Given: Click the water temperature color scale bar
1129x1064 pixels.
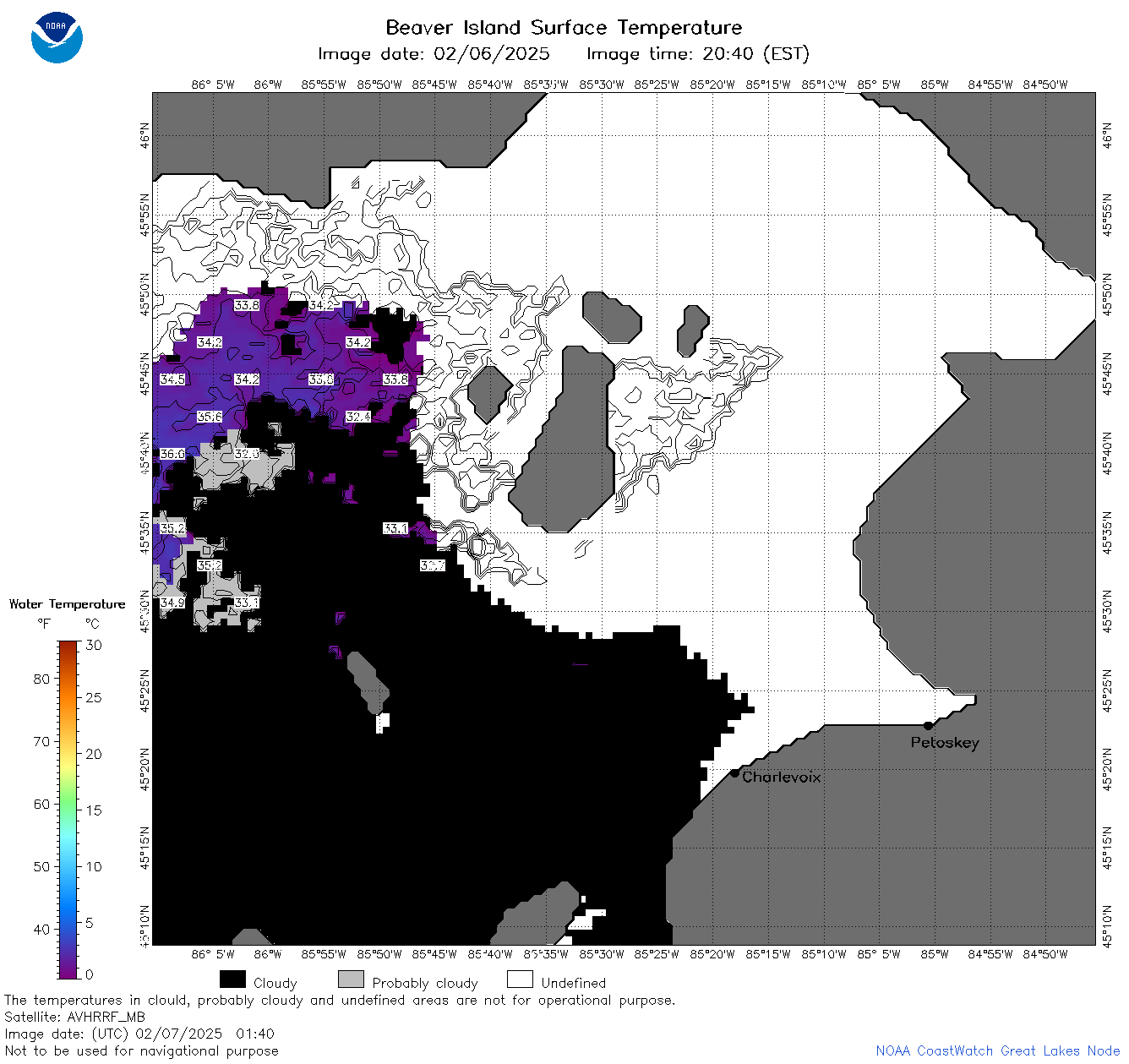Looking at the screenshot, I should [68, 810].
